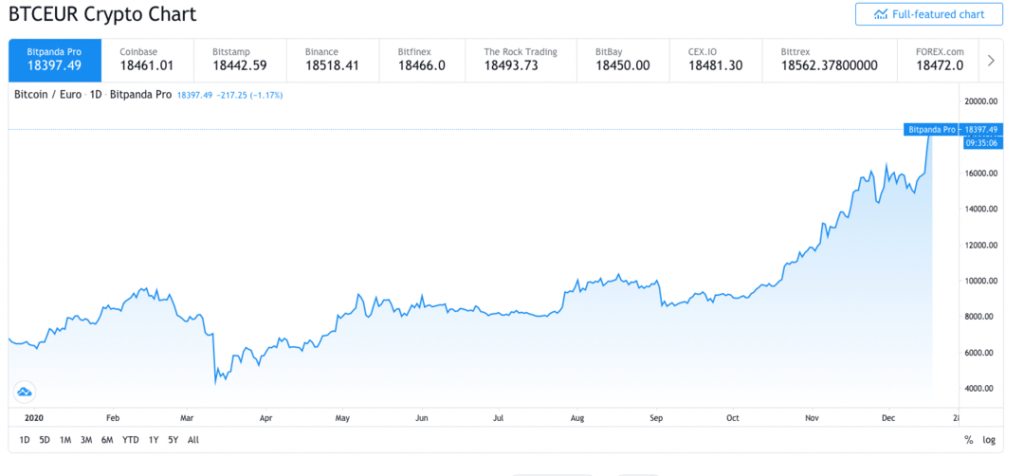The width and height of the screenshot is (1024, 476).
Task: Select the BitBay exchange tab
Action: 623,60
